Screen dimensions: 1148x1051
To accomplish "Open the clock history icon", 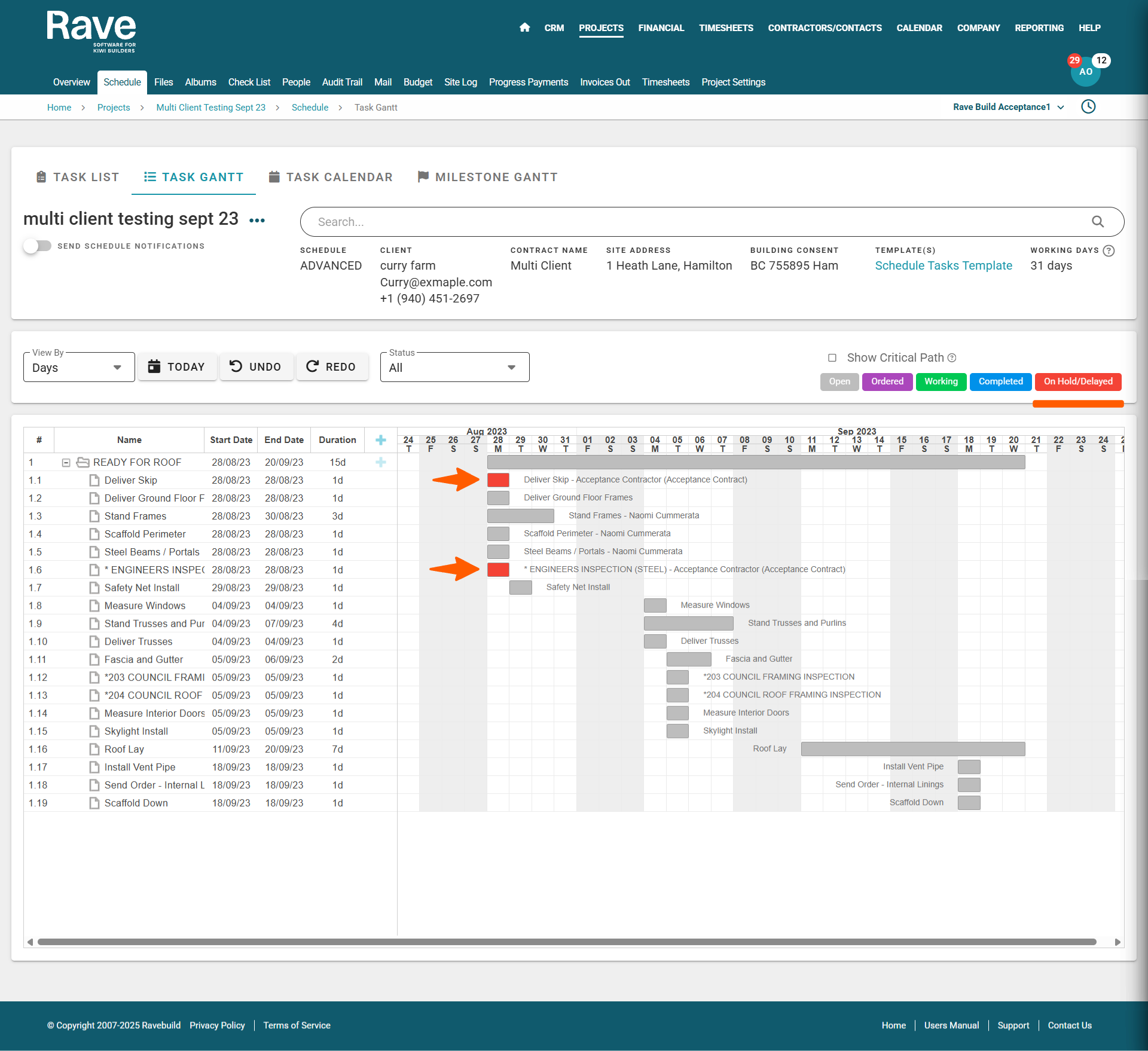I will click(1088, 107).
